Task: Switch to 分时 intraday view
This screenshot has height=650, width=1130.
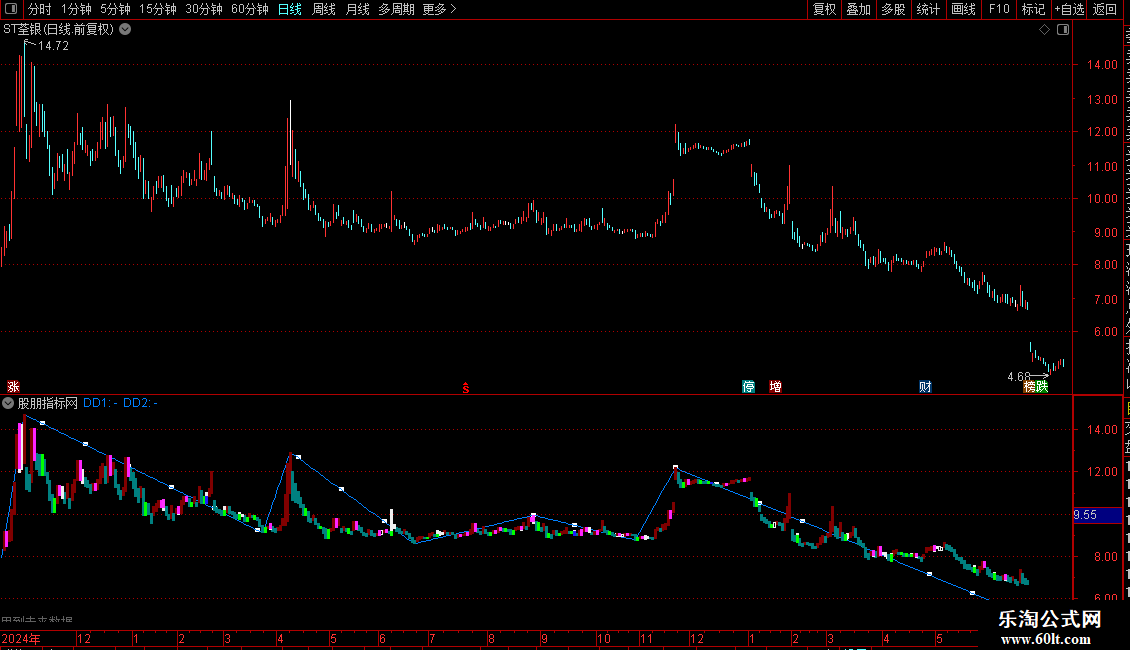Action: click(40, 9)
